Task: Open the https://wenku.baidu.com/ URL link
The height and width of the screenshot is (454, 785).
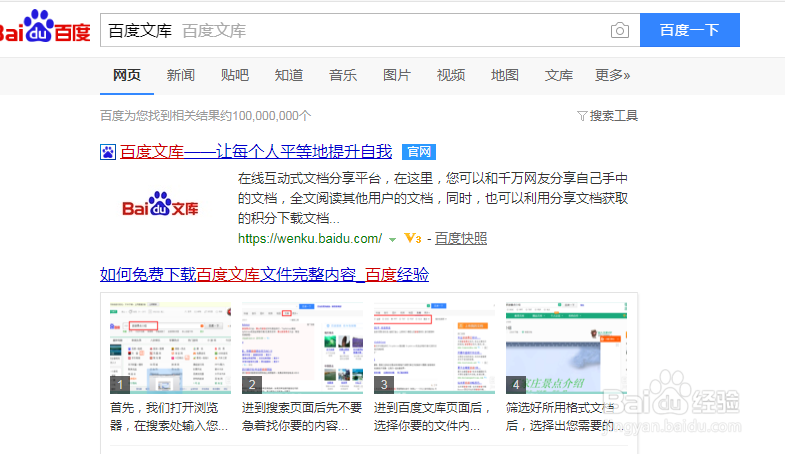Action: point(310,239)
